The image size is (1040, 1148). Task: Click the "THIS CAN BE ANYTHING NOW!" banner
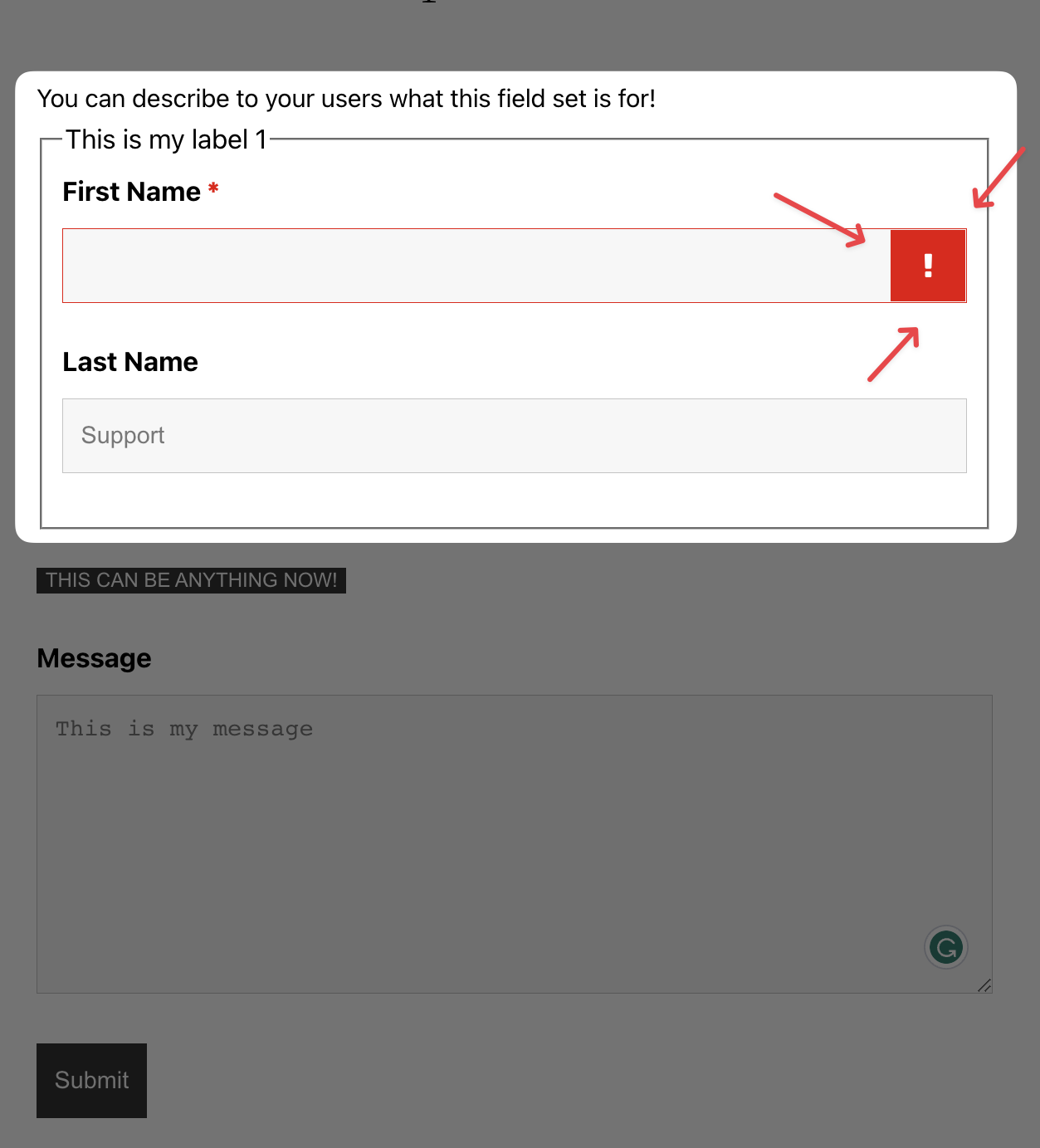(191, 580)
